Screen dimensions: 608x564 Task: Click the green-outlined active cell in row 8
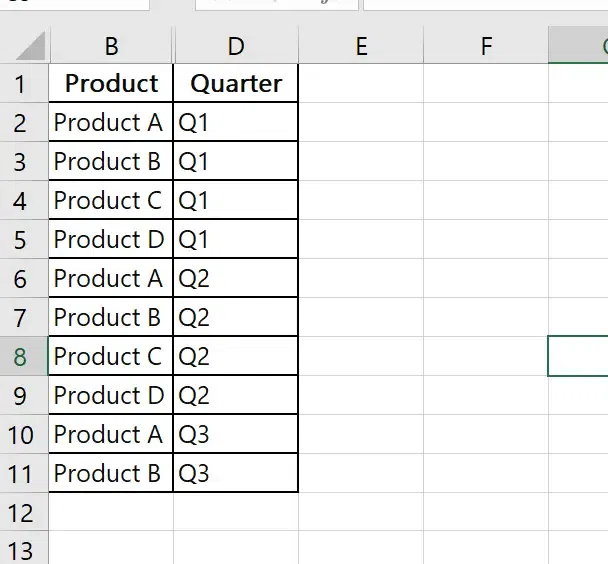tap(580, 357)
